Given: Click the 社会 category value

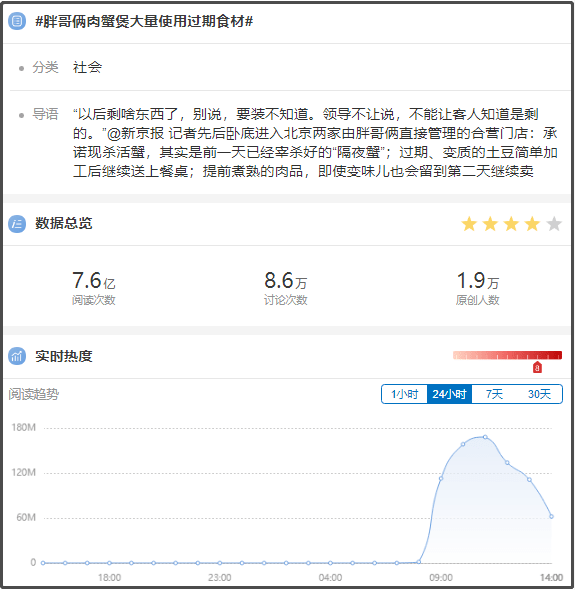Looking at the screenshot, I should point(87,68).
